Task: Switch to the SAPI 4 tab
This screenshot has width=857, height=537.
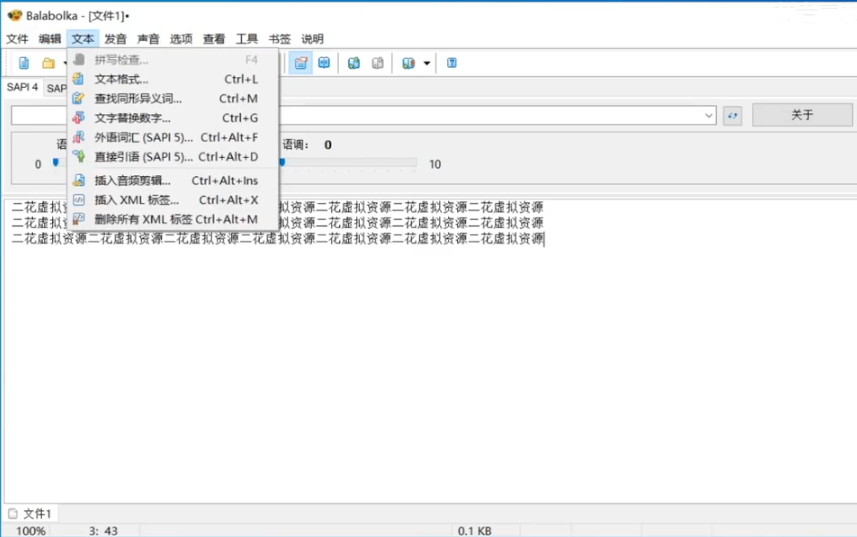Action: 22,87
